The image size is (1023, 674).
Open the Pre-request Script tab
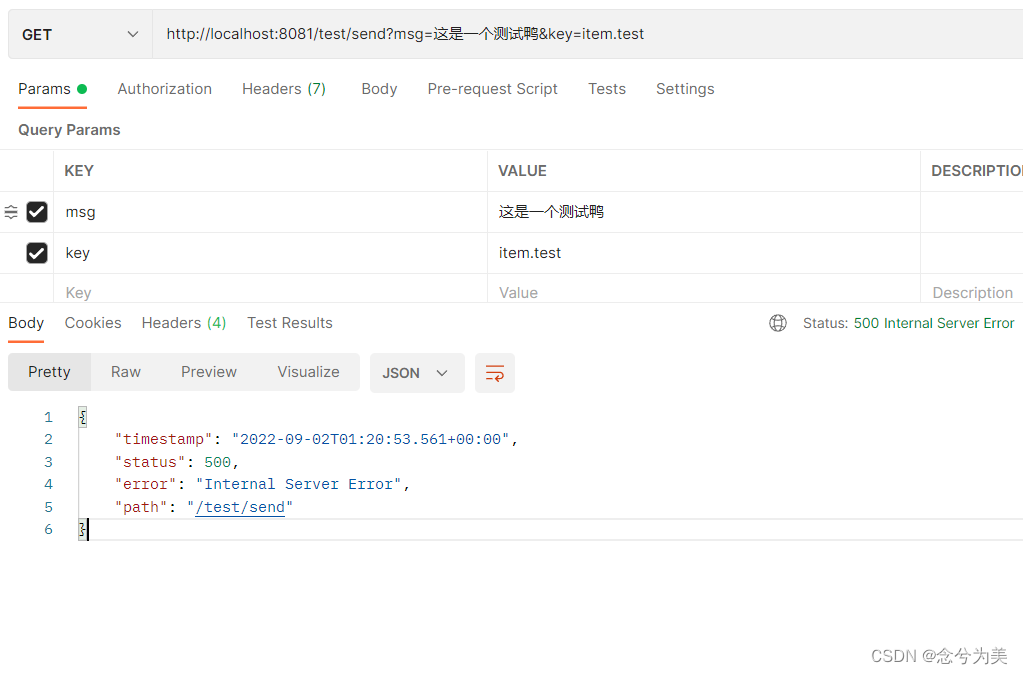pyautogui.click(x=492, y=89)
